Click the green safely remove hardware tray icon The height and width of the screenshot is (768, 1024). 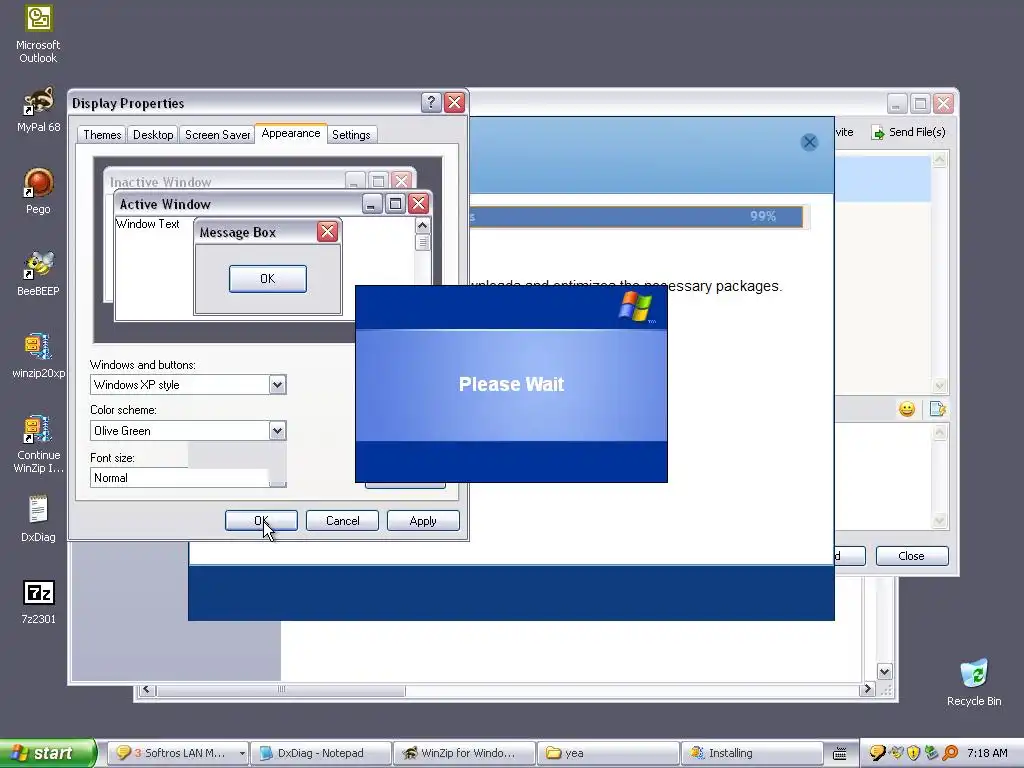pyautogui.click(x=931, y=753)
